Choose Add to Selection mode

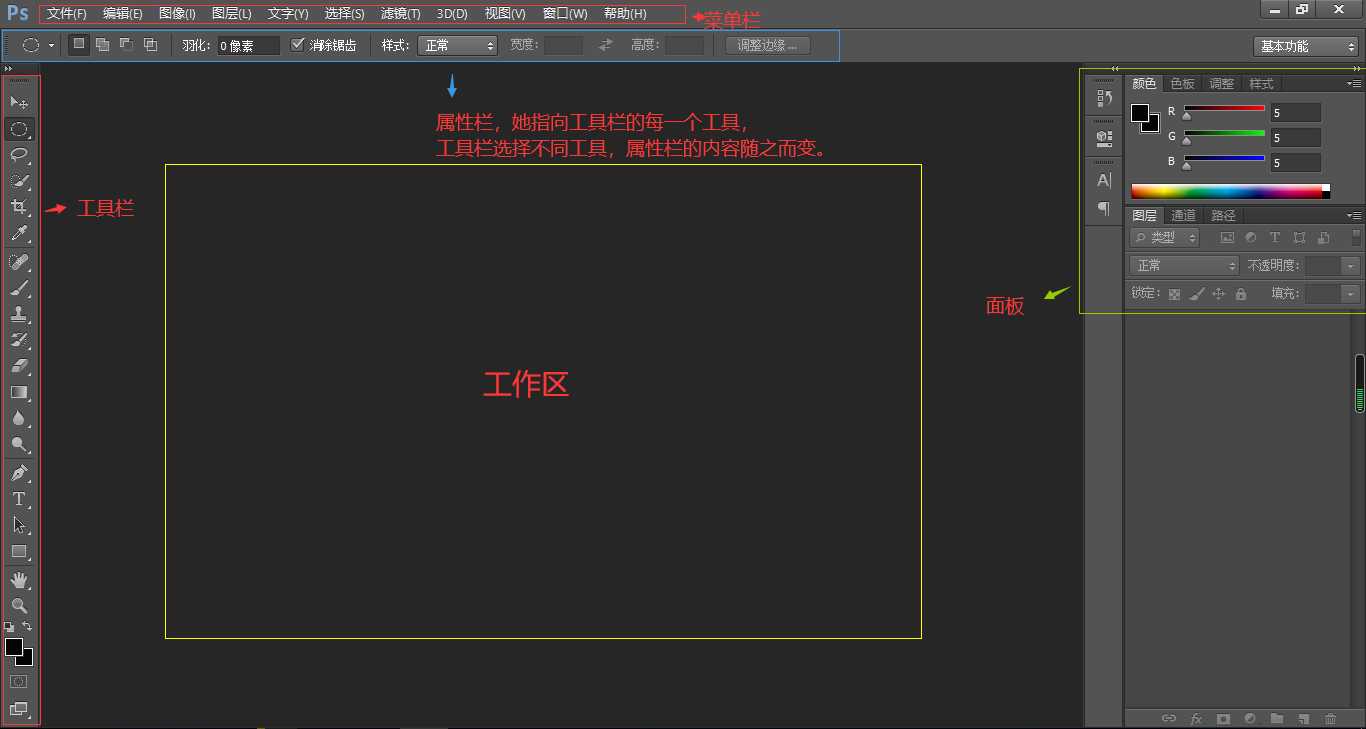(x=102, y=44)
